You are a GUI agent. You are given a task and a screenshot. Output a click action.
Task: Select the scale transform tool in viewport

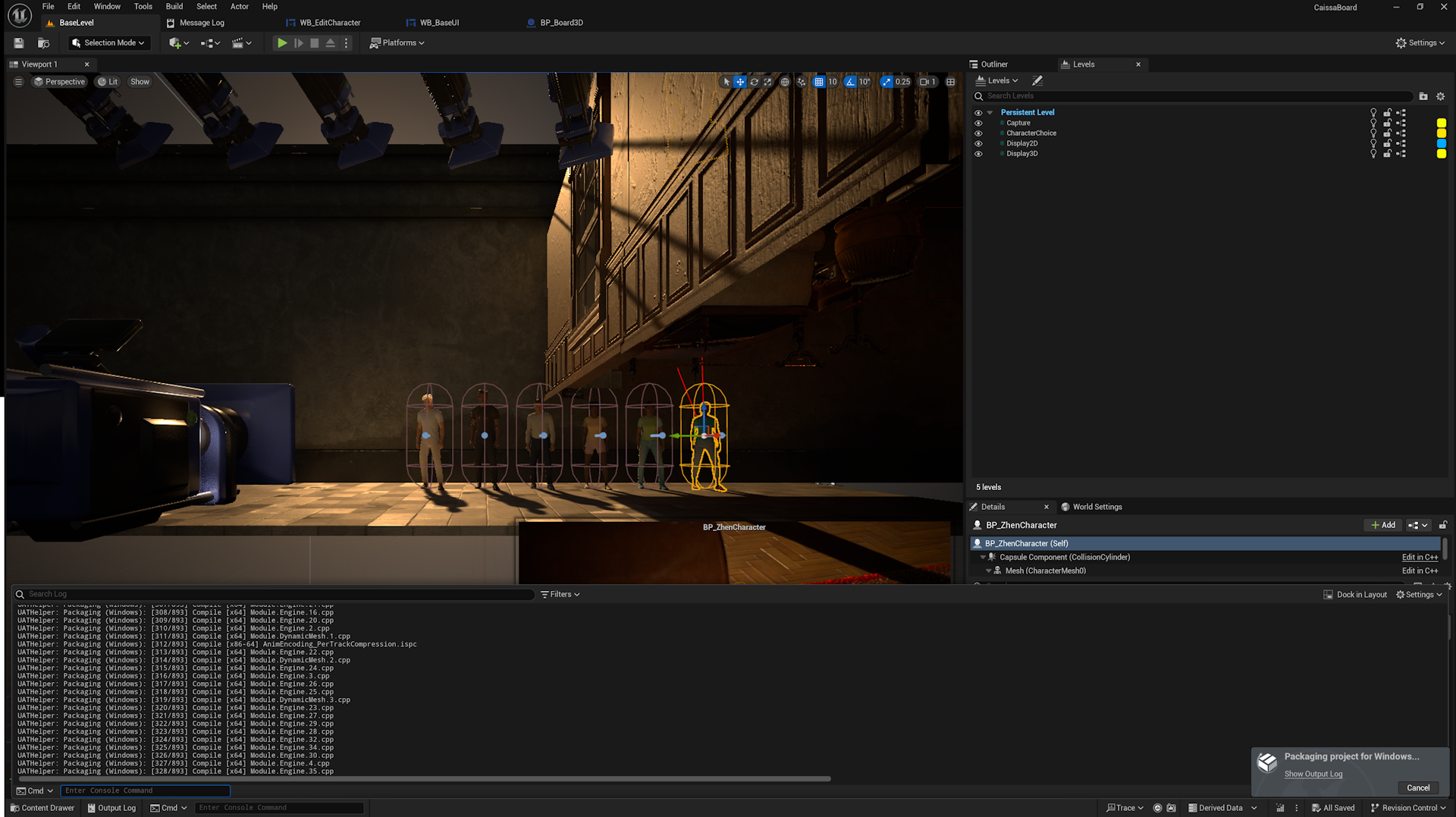(767, 82)
